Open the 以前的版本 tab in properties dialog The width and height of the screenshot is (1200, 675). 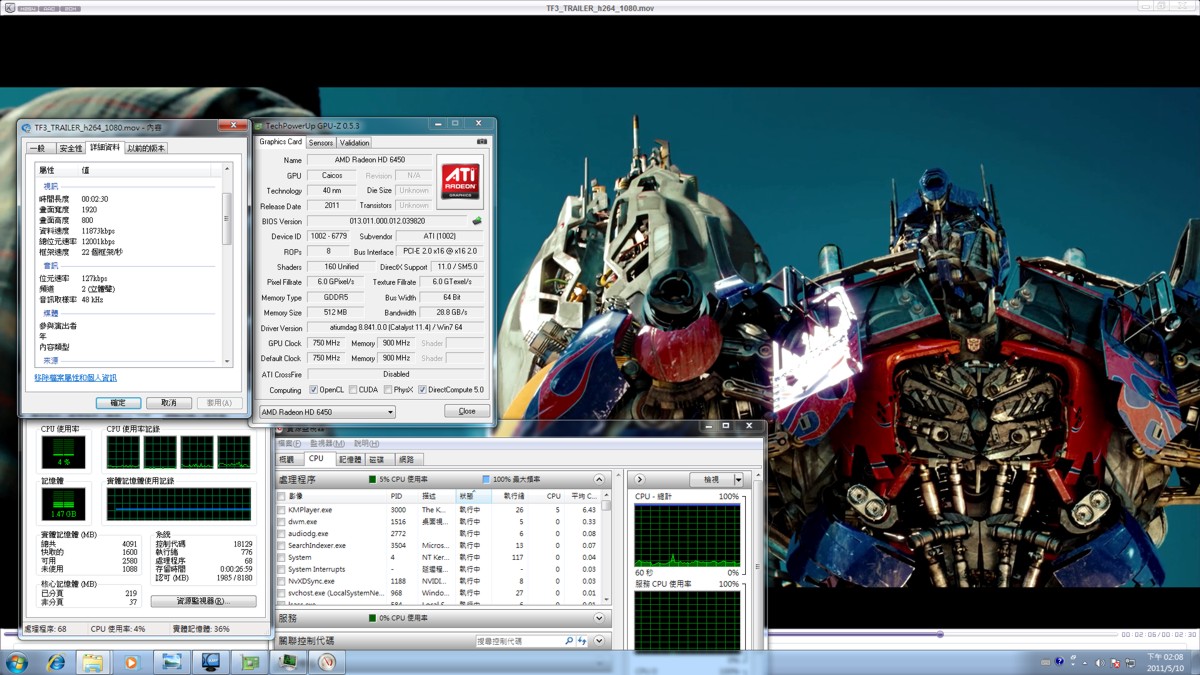point(146,148)
